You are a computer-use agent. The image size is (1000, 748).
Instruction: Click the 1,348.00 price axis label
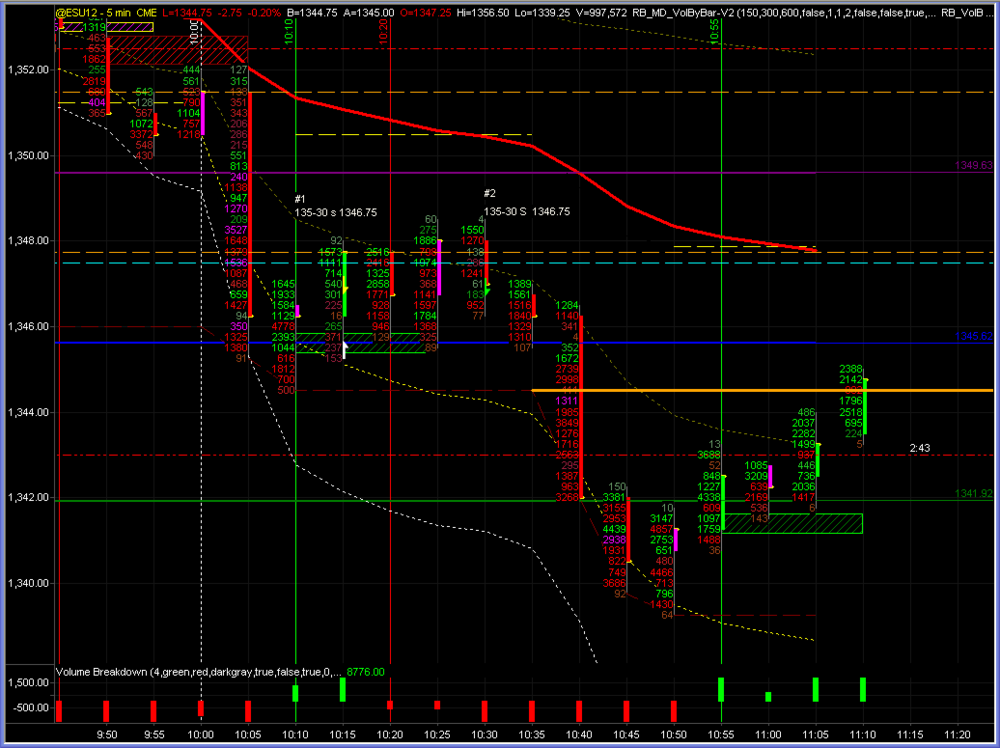28,241
